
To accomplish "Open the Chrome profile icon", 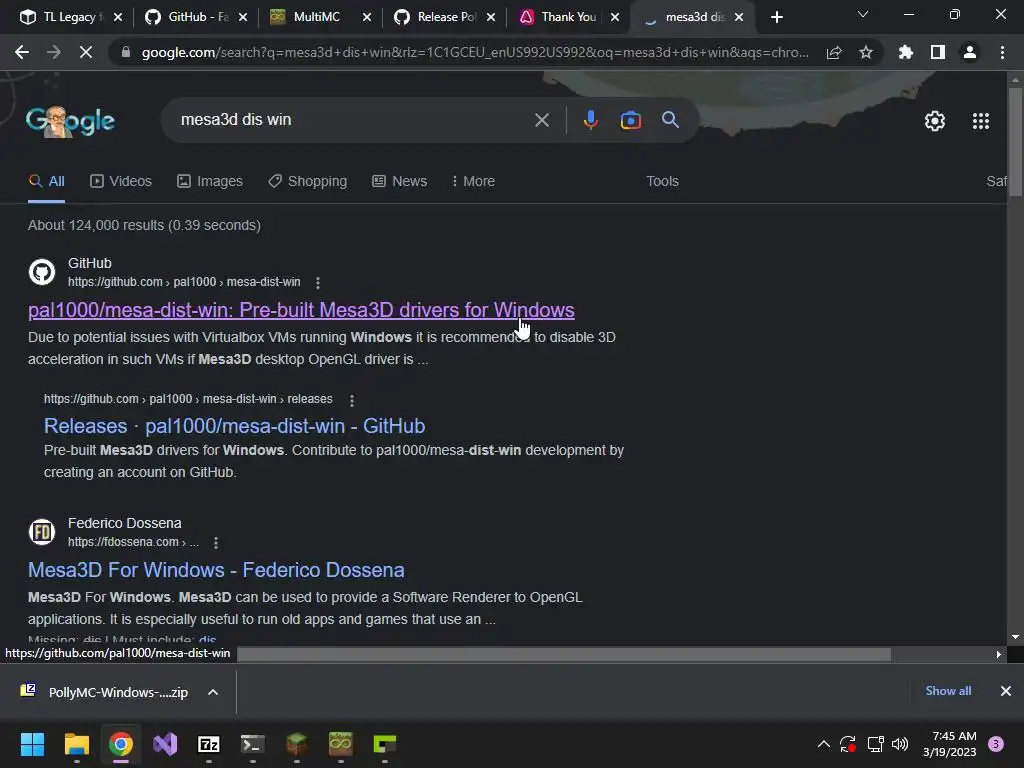I will 970,52.
